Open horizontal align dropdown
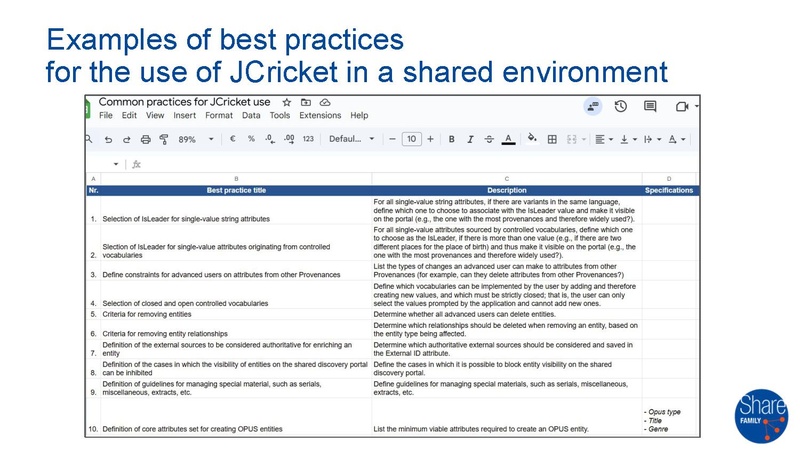 pyautogui.click(x=604, y=139)
